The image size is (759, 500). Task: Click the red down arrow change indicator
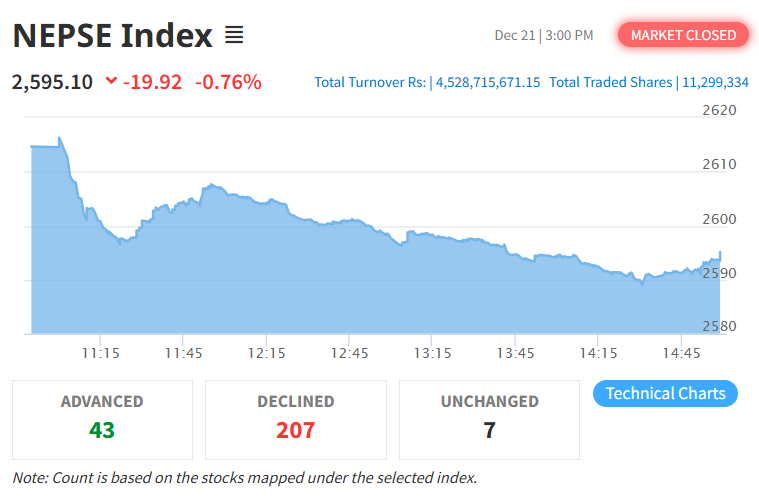point(110,81)
